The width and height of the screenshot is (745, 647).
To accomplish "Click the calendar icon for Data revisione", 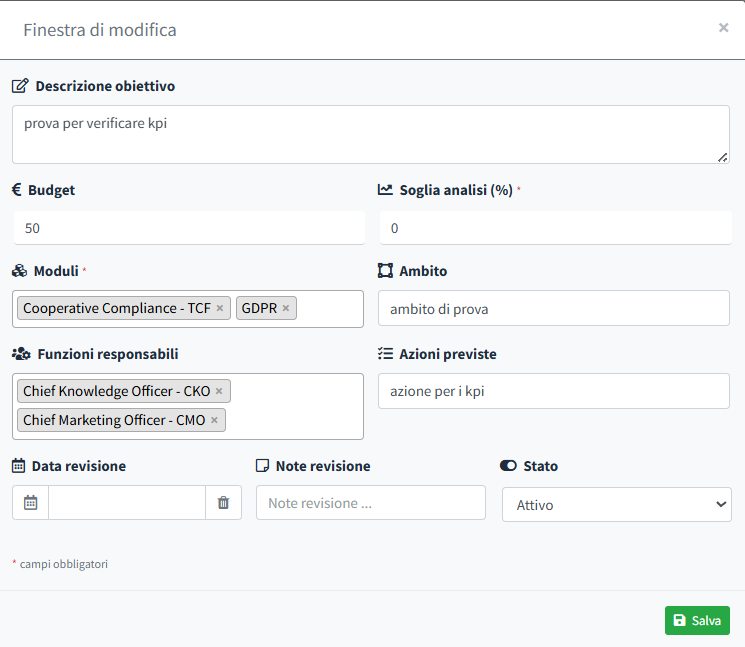I will (30, 503).
